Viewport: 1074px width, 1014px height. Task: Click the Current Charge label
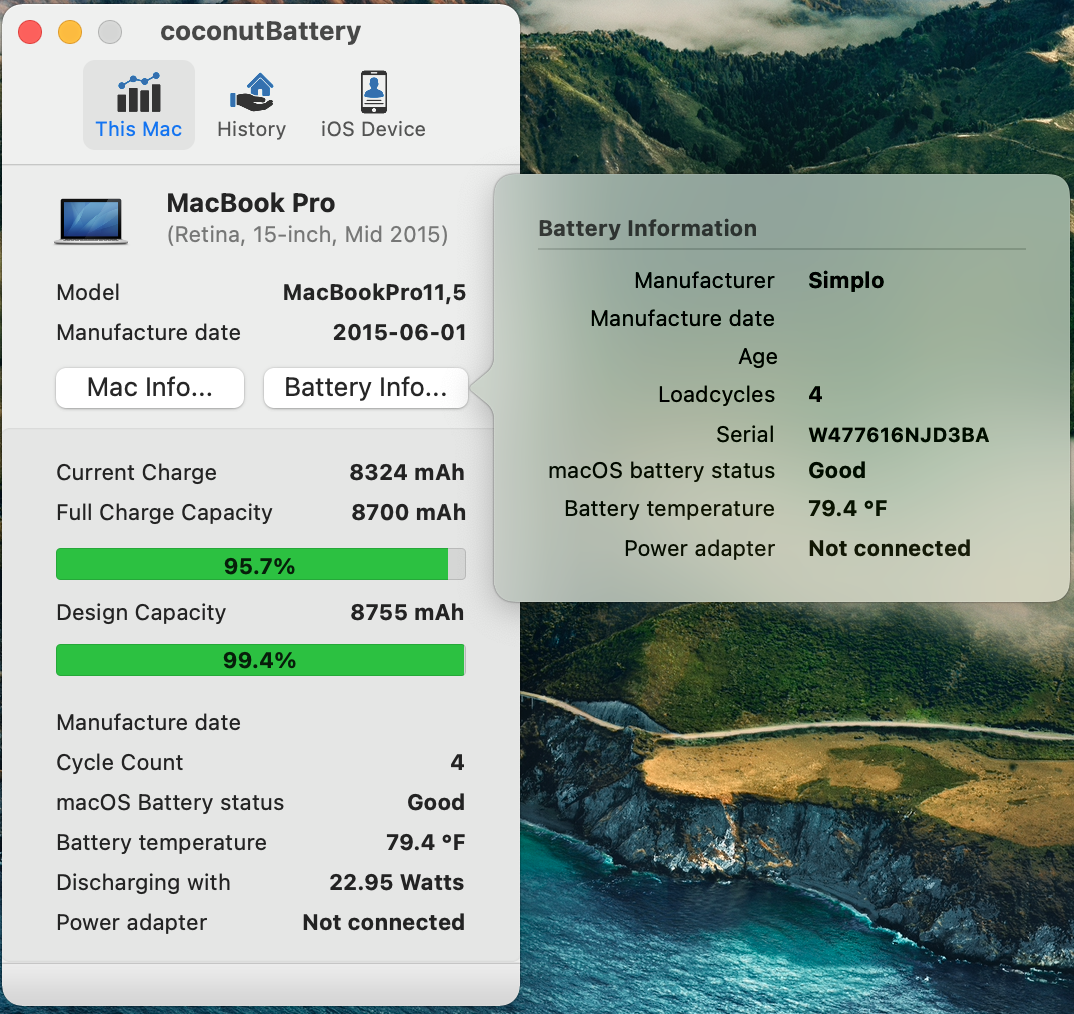(x=136, y=472)
